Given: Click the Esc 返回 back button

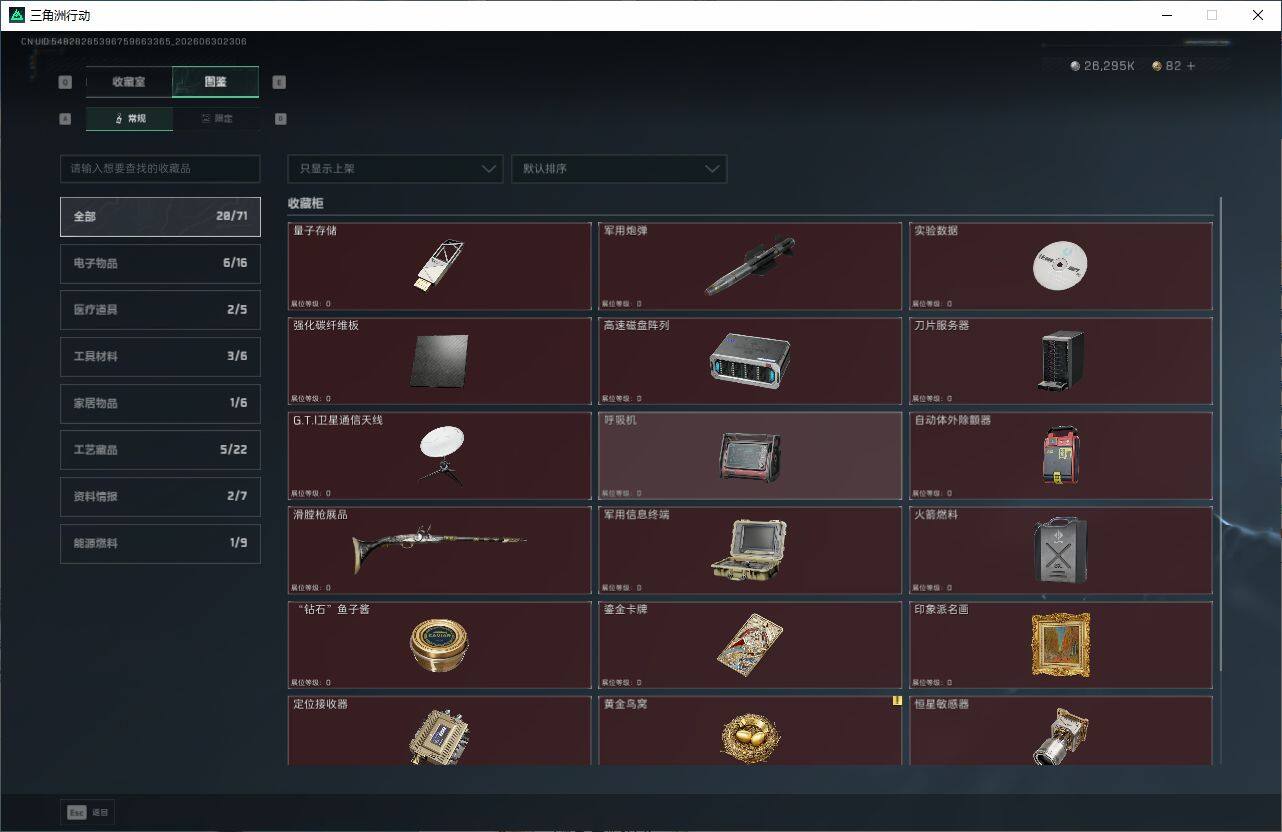Looking at the screenshot, I should coord(88,813).
